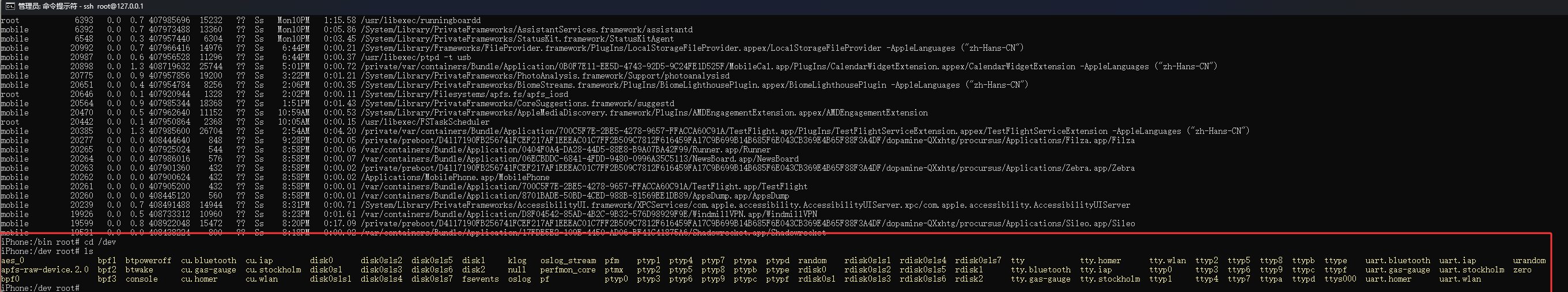Select 'rdisk2' in the output
The image size is (1568, 292).
[x=970, y=279]
